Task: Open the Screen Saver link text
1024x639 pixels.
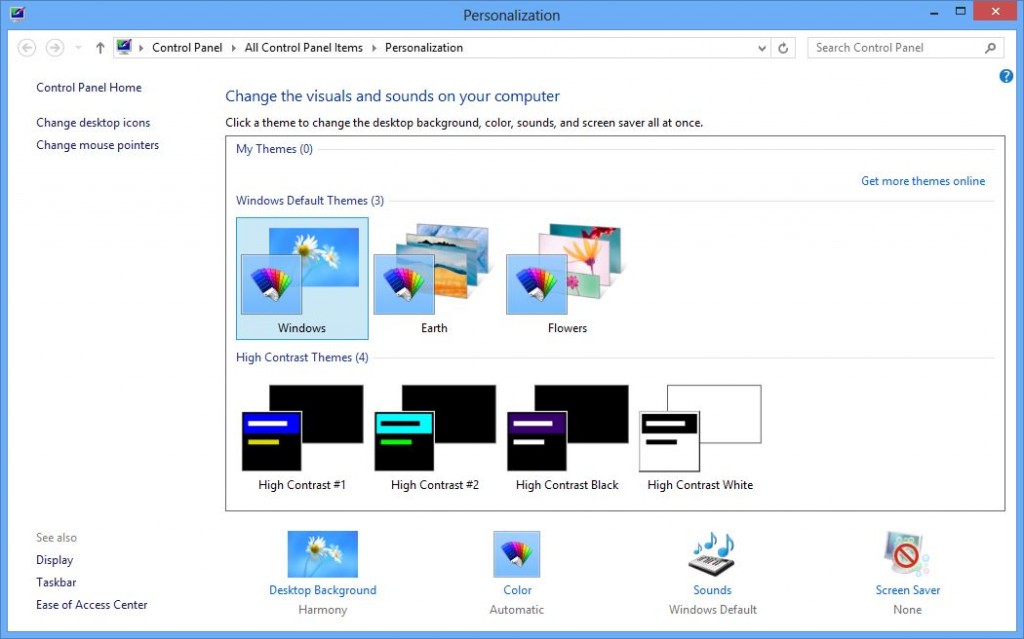Action: tap(908, 590)
